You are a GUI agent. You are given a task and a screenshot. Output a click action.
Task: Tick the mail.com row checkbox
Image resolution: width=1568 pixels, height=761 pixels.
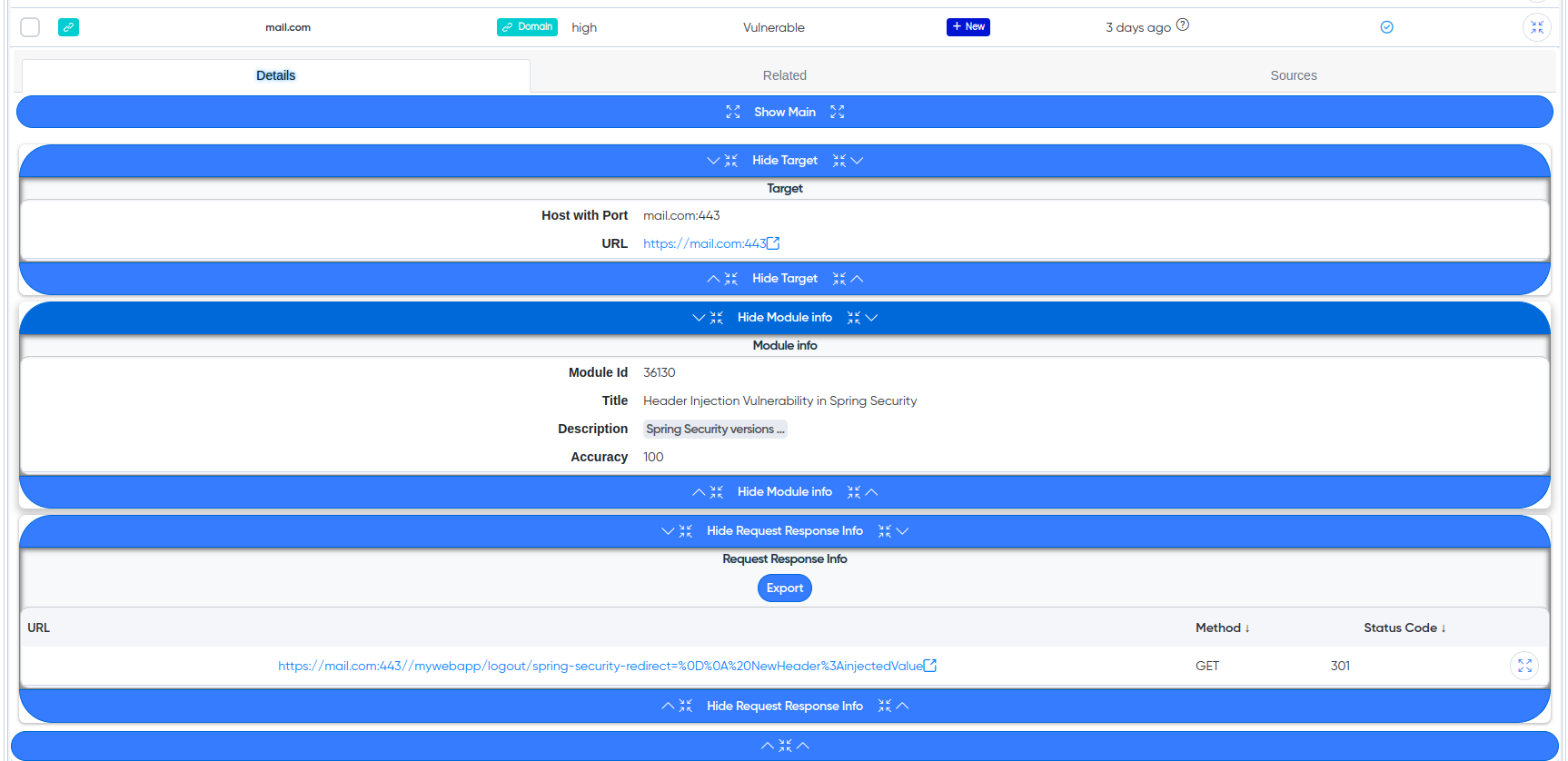point(30,27)
